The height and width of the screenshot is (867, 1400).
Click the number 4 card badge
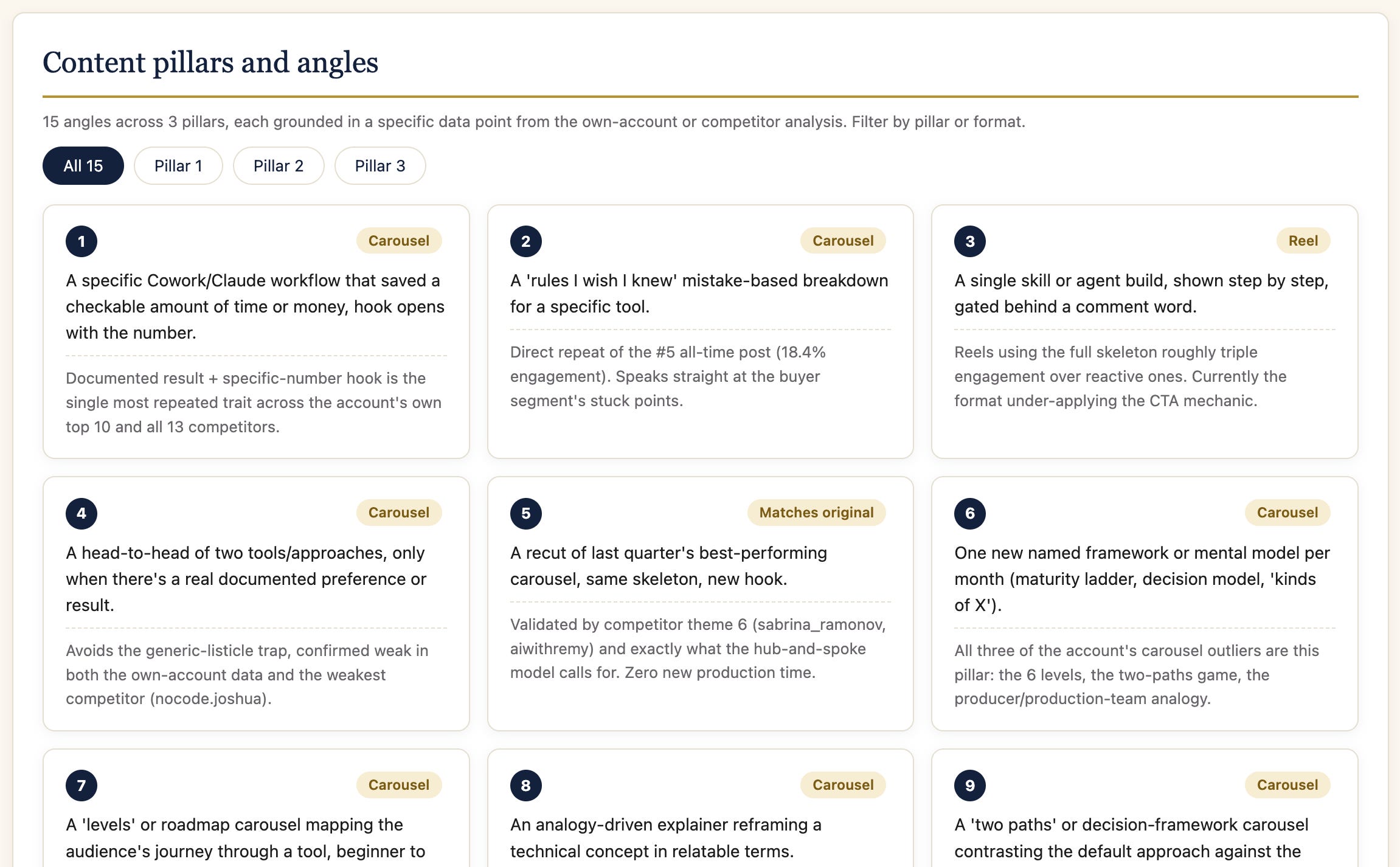81,513
